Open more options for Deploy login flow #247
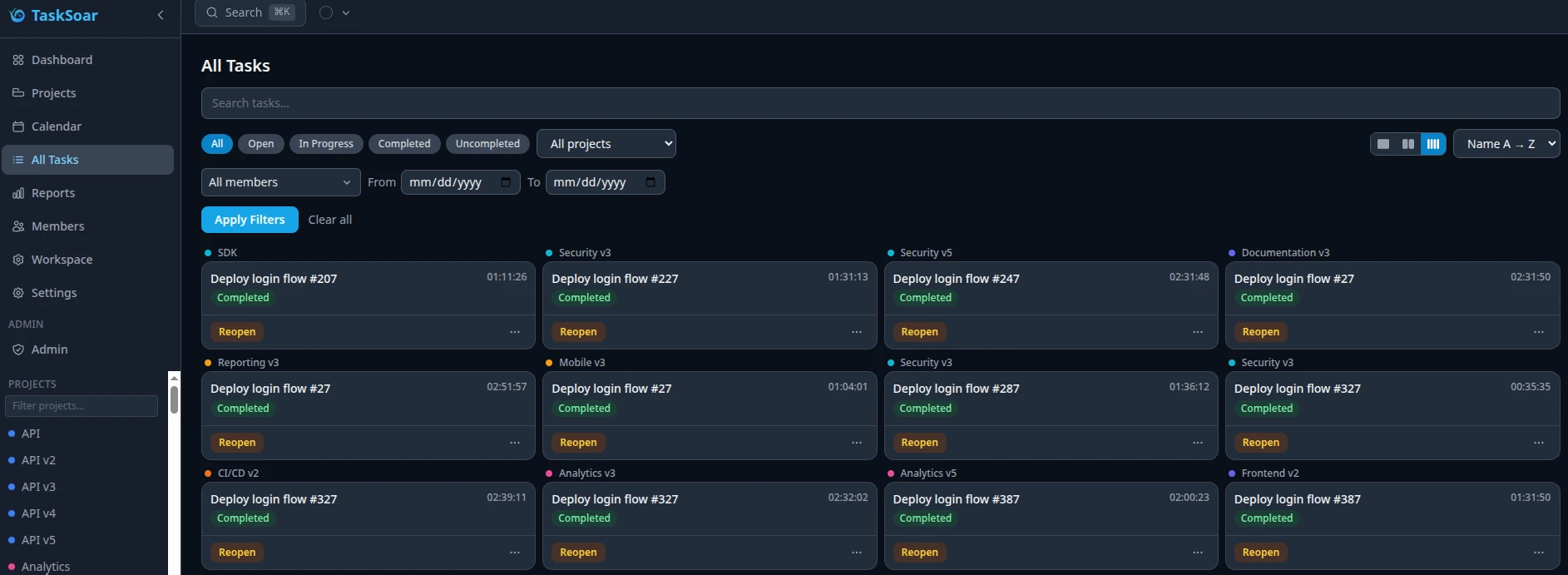 (x=1198, y=332)
